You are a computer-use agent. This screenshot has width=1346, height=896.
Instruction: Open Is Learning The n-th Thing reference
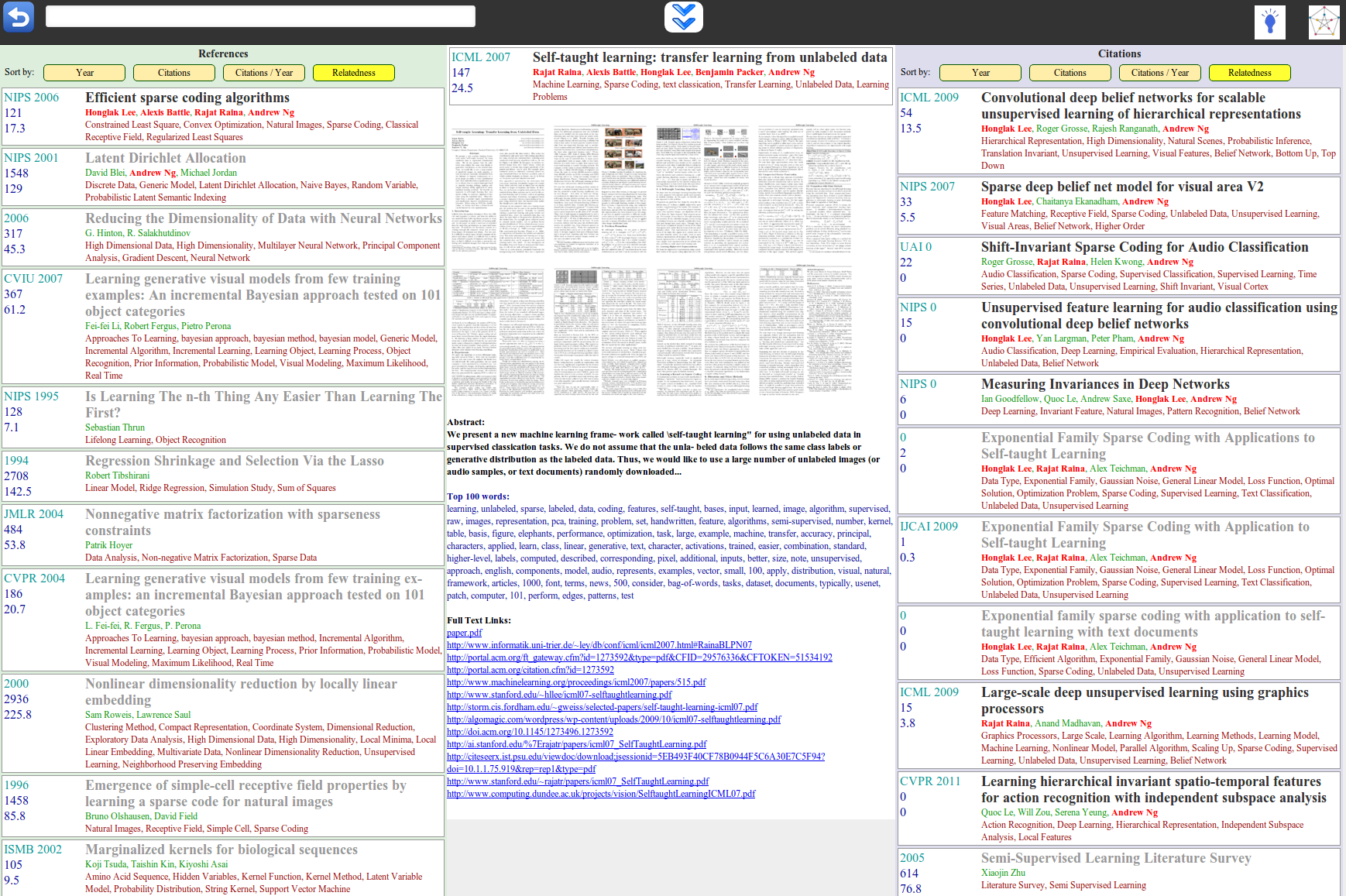[263, 404]
